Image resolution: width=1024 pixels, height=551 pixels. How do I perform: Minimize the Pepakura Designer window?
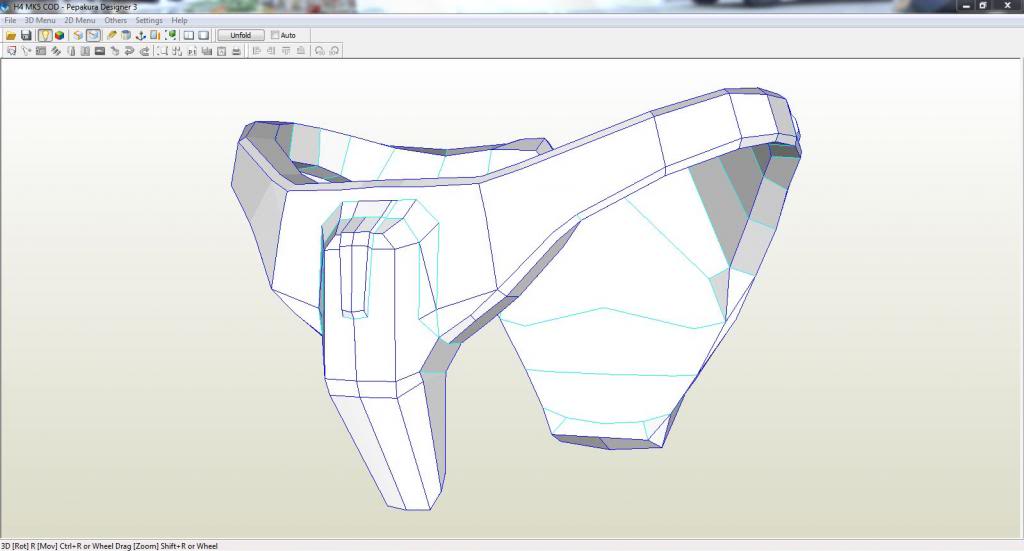pyautogui.click(x=967, y=6)
